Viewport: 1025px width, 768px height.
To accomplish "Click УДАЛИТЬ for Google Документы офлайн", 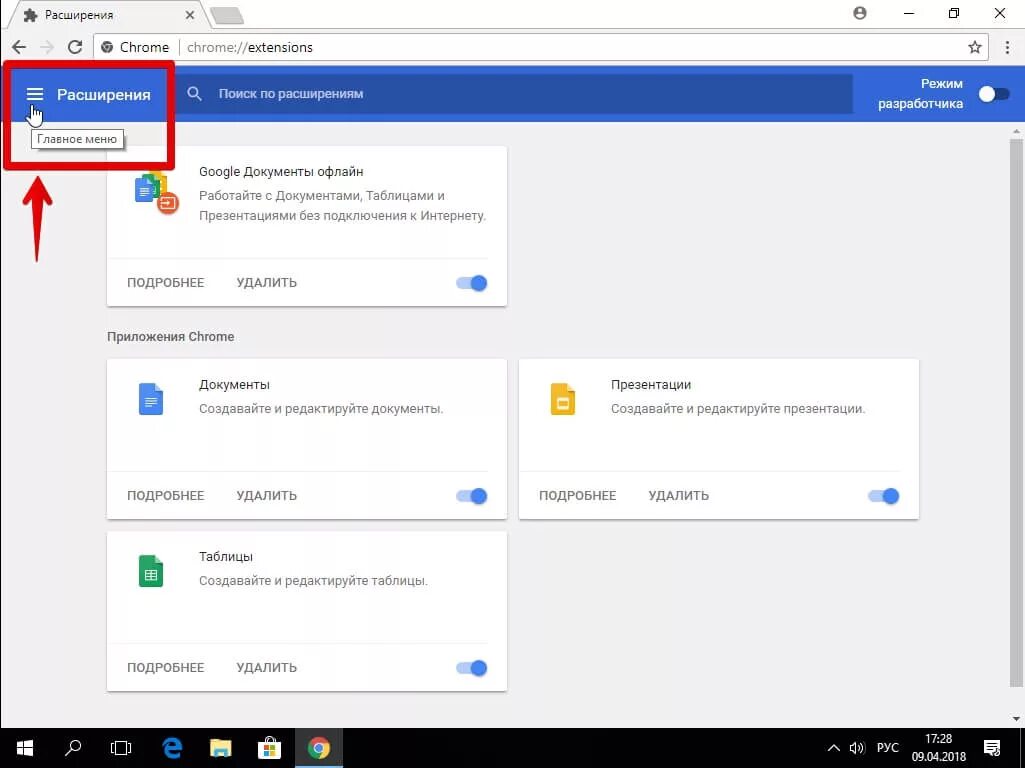I will 267,282.
